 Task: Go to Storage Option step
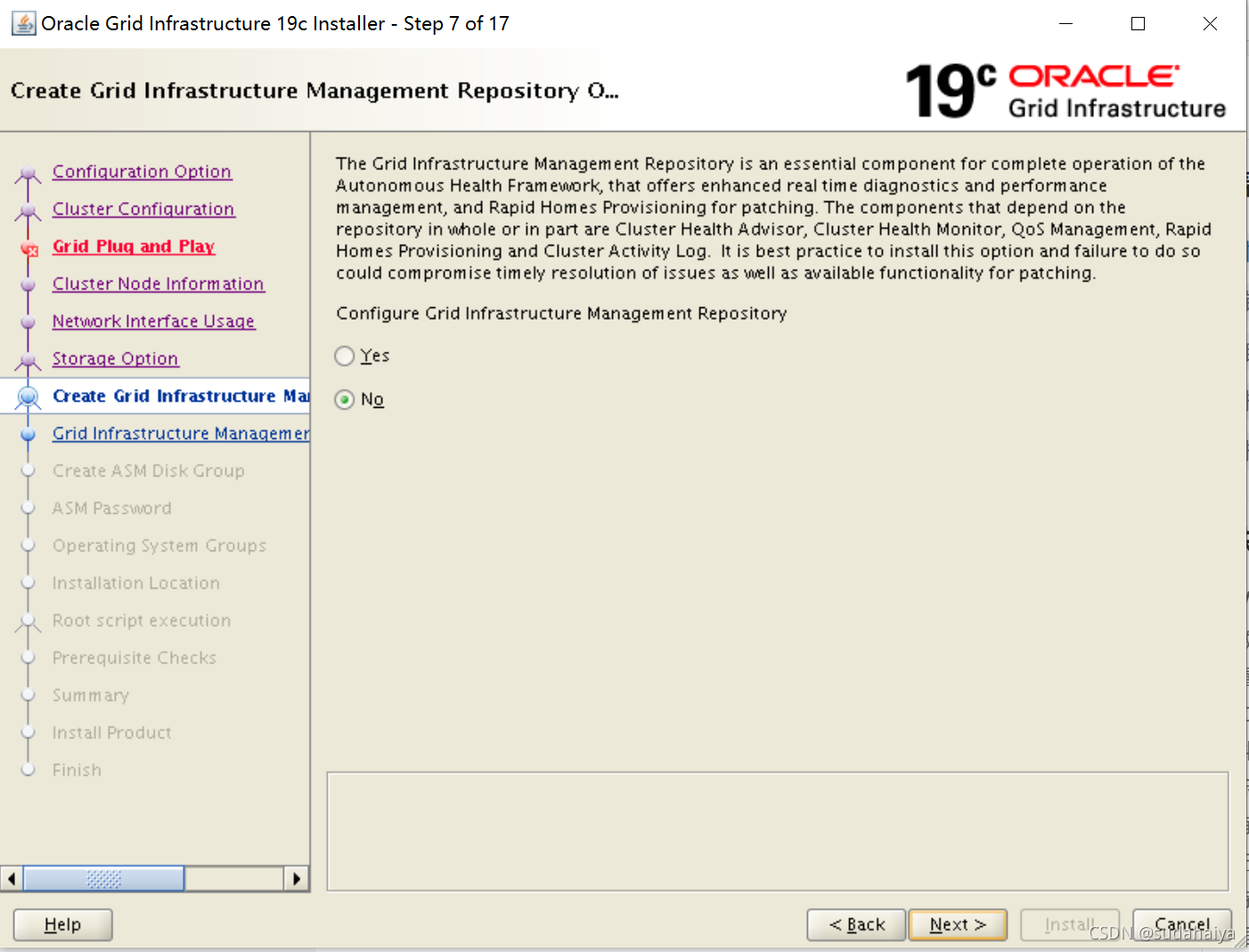coord(115,358)
